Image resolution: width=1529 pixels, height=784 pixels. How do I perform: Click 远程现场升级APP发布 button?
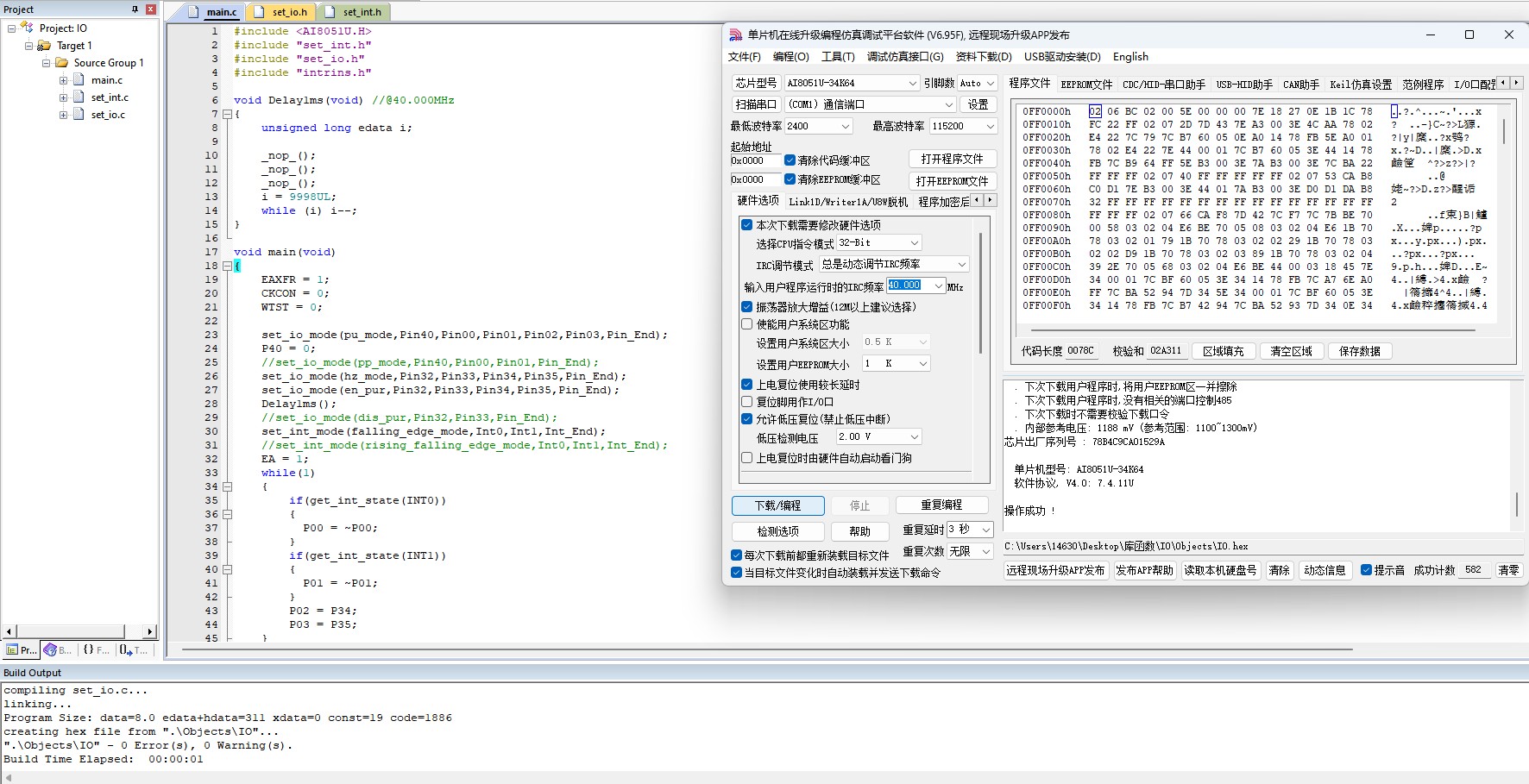click(x=1055, y=570)
